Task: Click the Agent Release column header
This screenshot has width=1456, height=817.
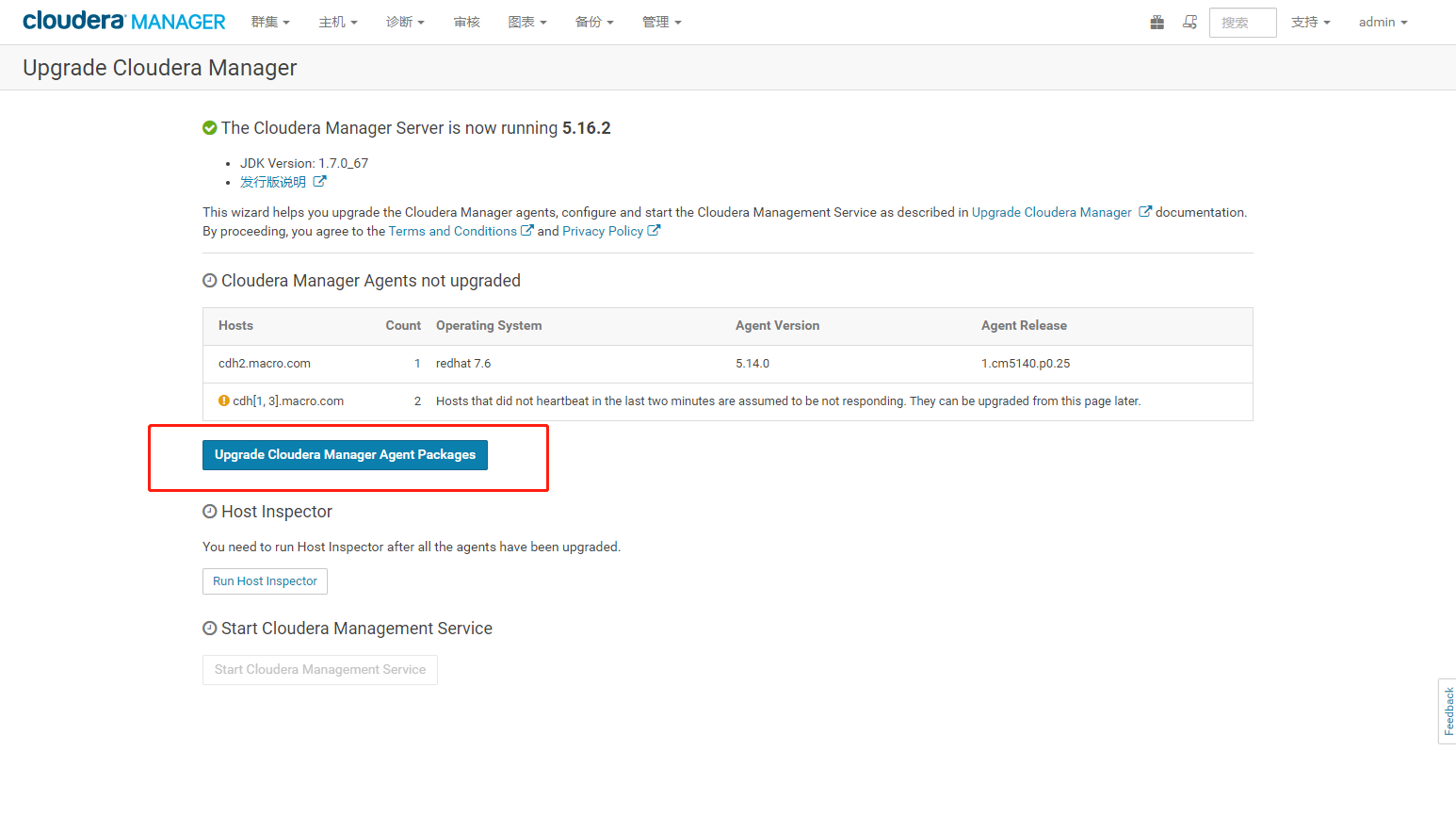Action: [x=1024, y=325]
